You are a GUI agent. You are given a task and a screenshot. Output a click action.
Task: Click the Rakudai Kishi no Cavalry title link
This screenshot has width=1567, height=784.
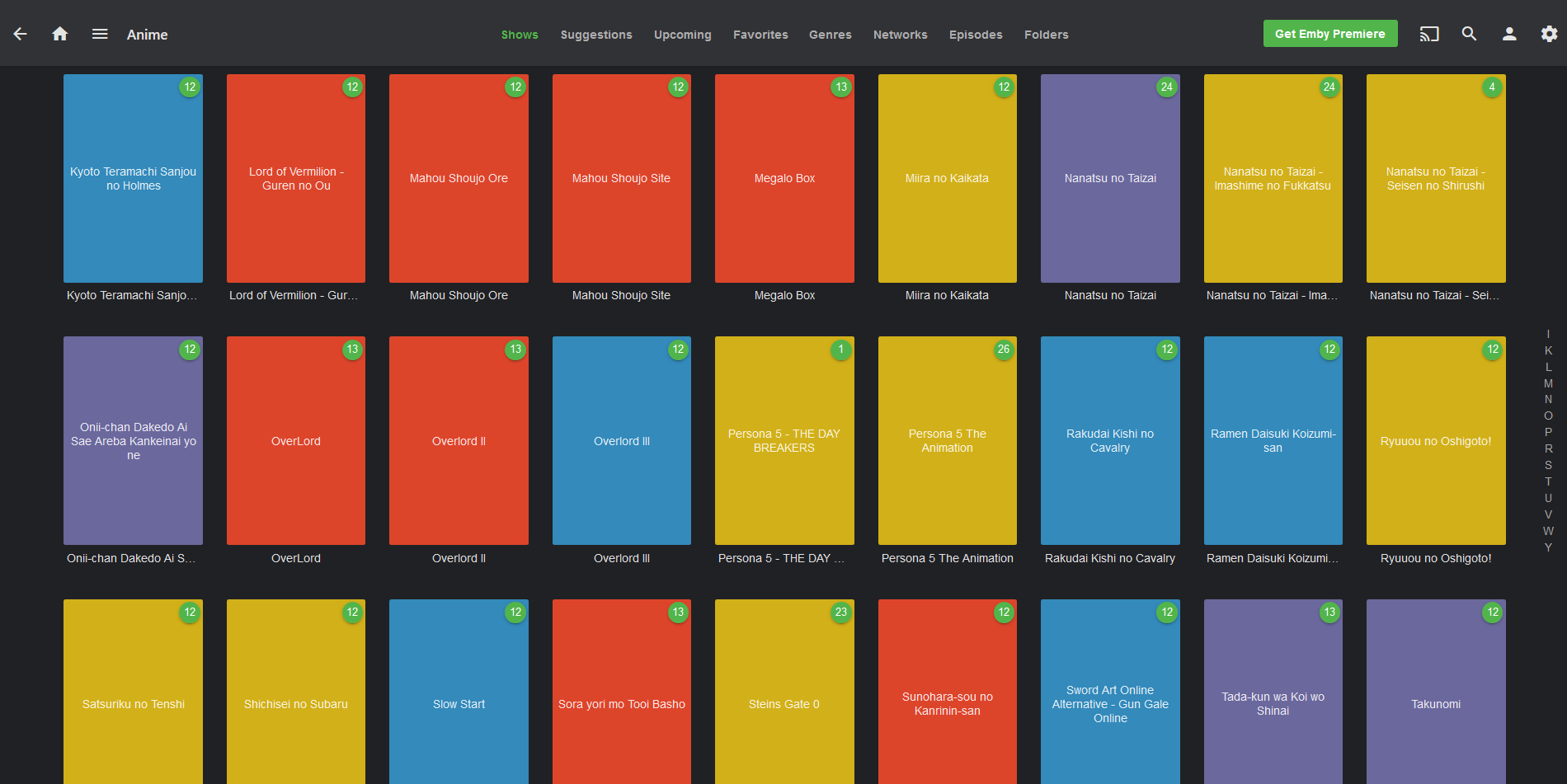coord(1110,558)
